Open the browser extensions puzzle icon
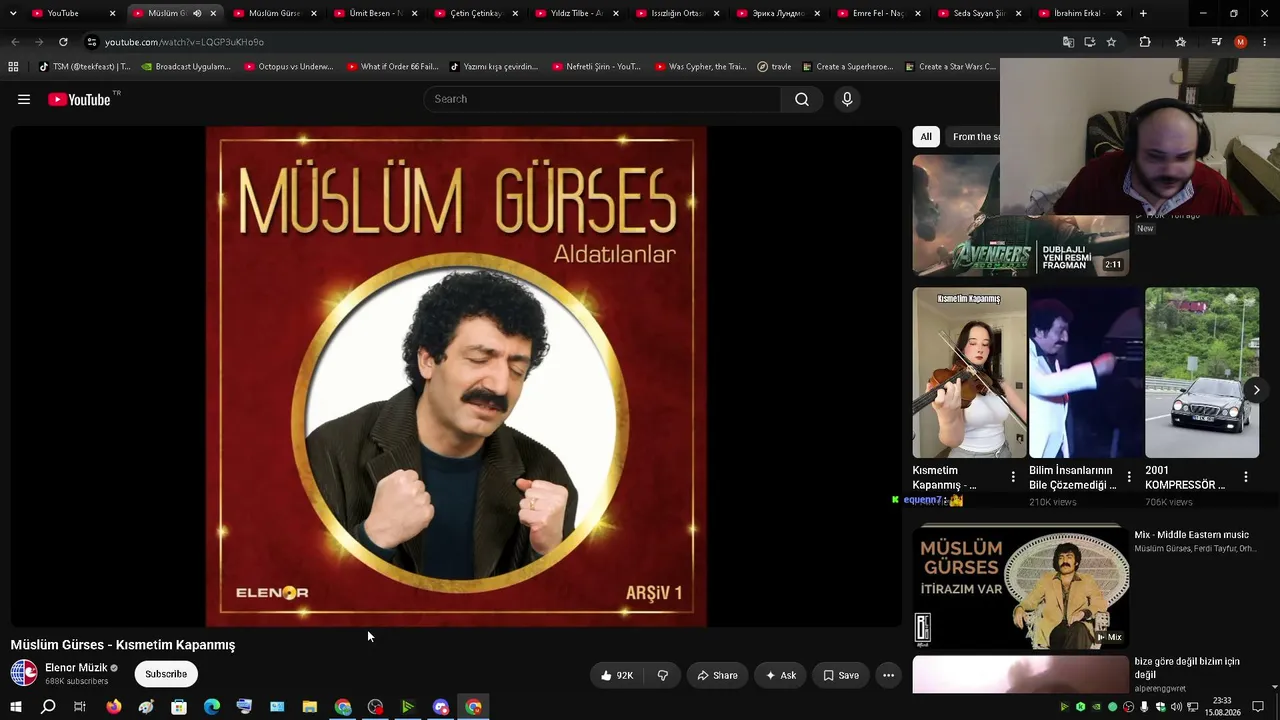Image resolution: width=1280 pixels, height=720 pixels. tap(1145, 42)
